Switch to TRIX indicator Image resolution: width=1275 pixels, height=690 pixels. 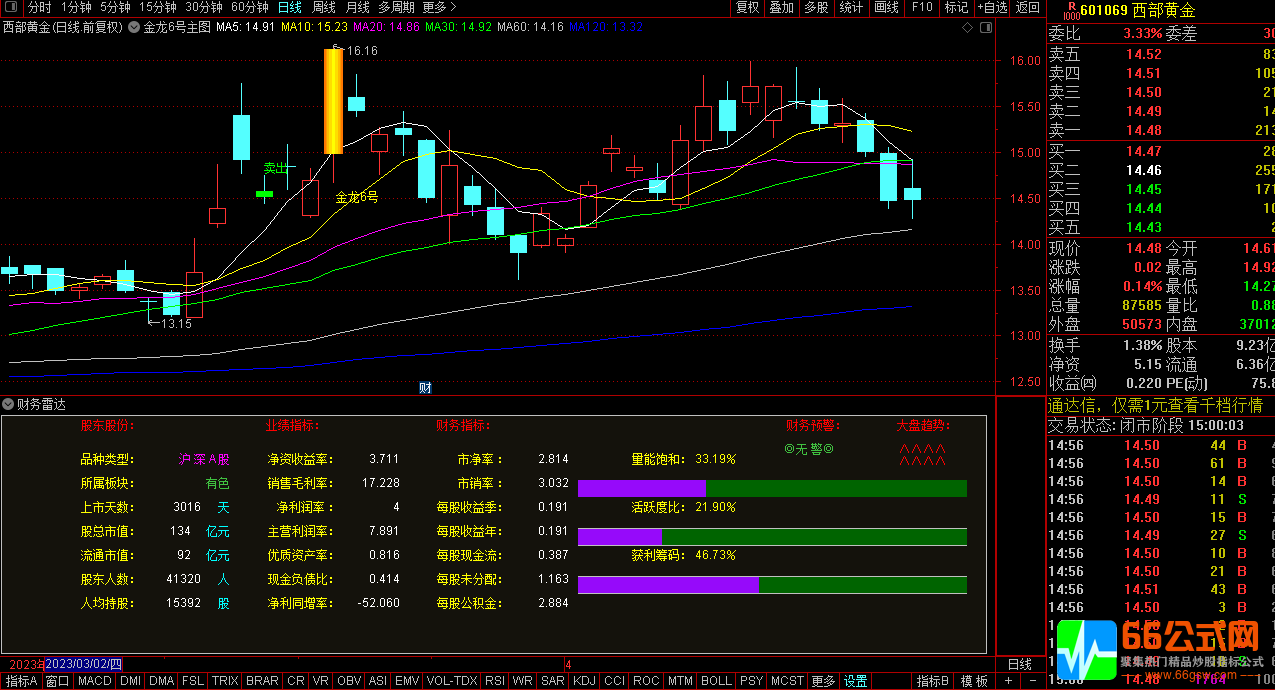[225, 681]
